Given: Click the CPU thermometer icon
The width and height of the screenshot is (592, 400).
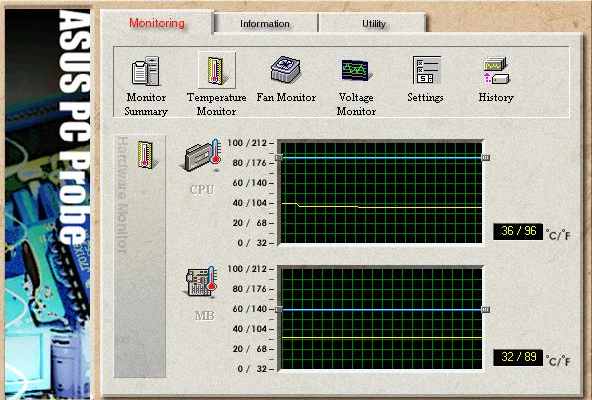Looking at the screenshot, I should [x=203, y=155].
